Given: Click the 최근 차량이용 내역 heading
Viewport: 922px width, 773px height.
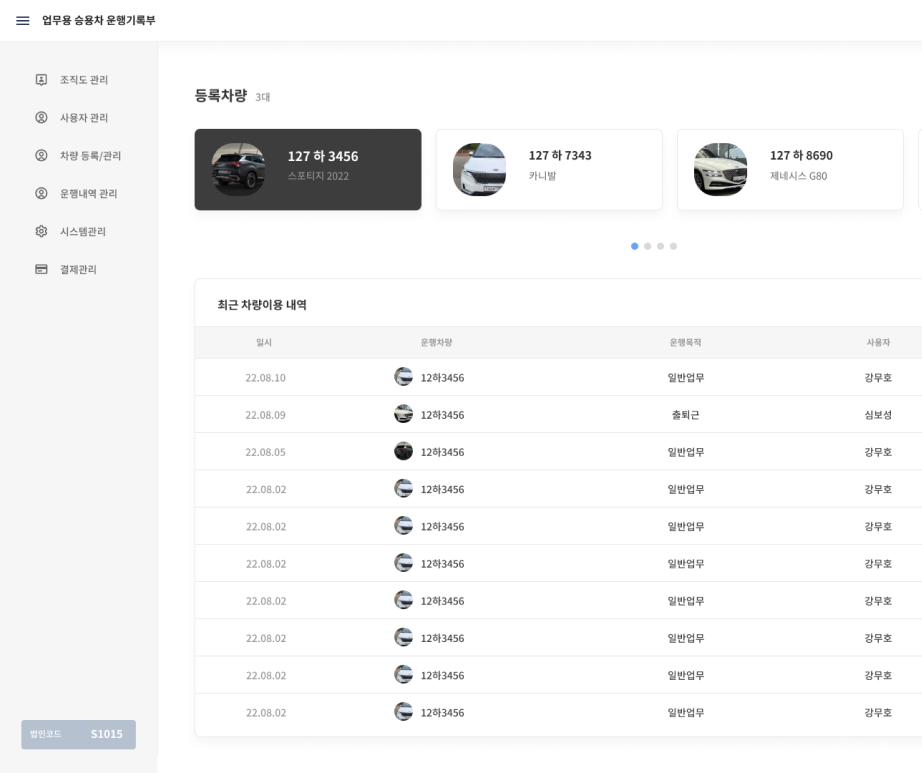Looking at the screenshot, I should pyautogui.click(x=262, y=304).
